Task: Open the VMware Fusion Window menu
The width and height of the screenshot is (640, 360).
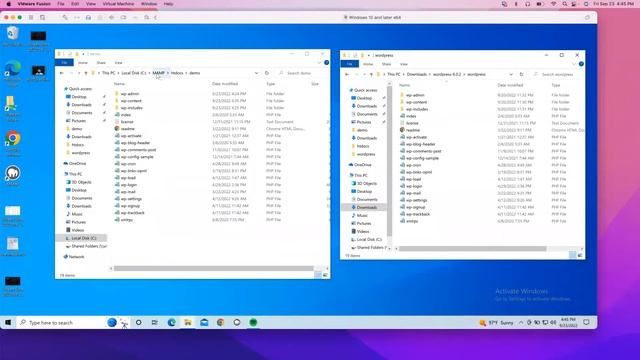Action: coord(149,4)
